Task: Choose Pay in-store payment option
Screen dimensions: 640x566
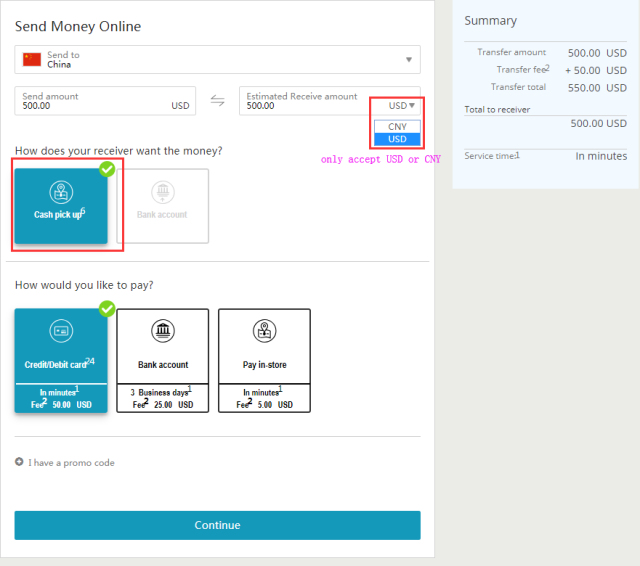Action: click(264, 360)
